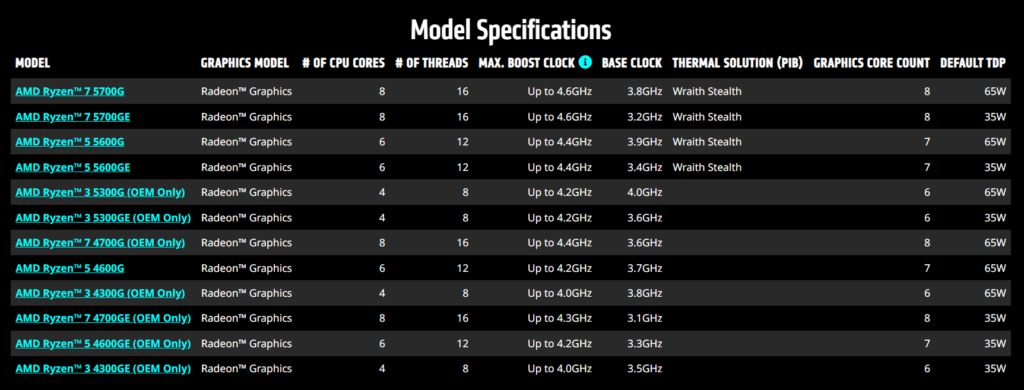This screenshot has height=390, width=1024.
Task: Open AMD Ryzen 5 4600GE (OEM Only) link
Action: click(x=103, y=344)
